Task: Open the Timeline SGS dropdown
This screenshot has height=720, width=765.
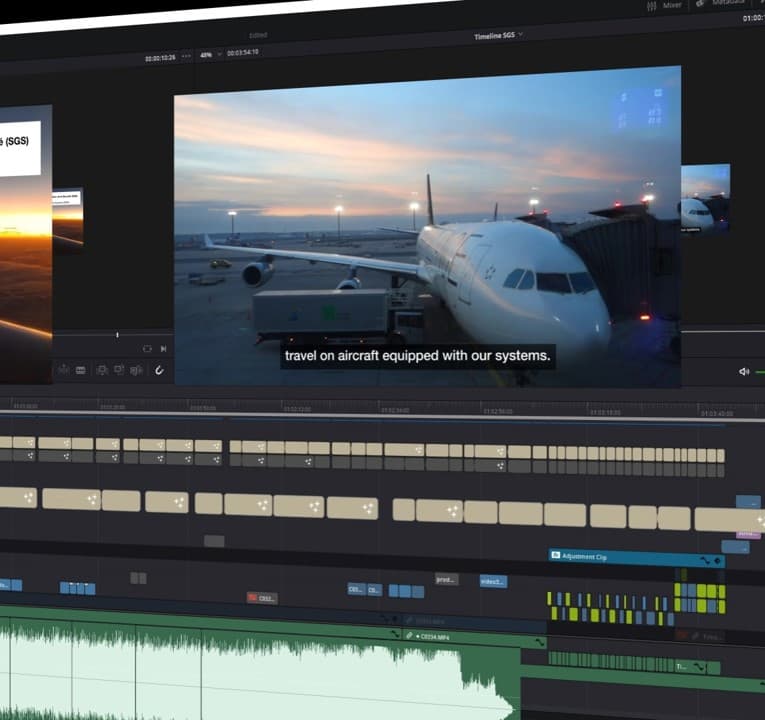Action: [x=498, y=36]
